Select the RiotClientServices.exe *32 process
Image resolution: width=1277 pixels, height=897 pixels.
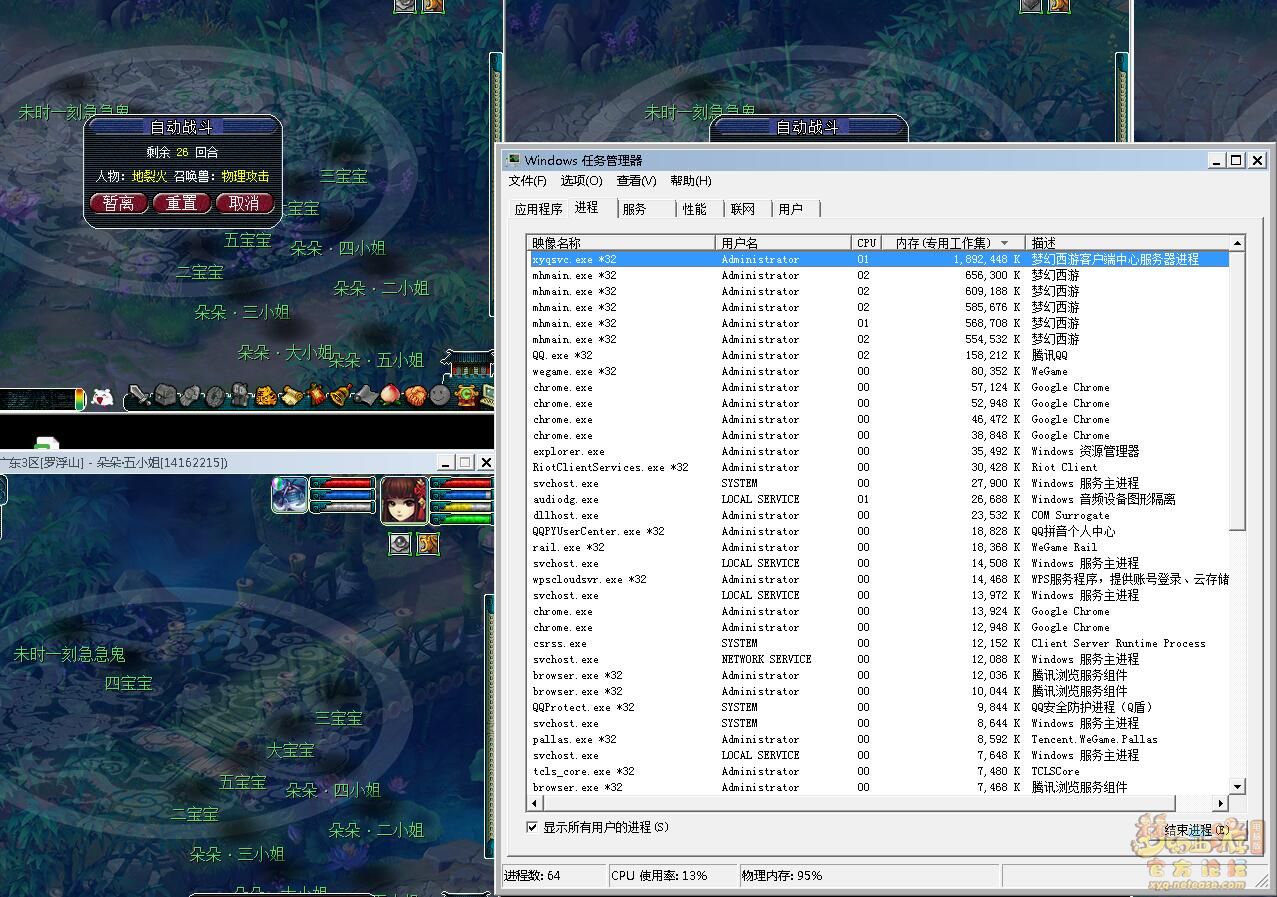pyautogui.click(x=879, y=467)
